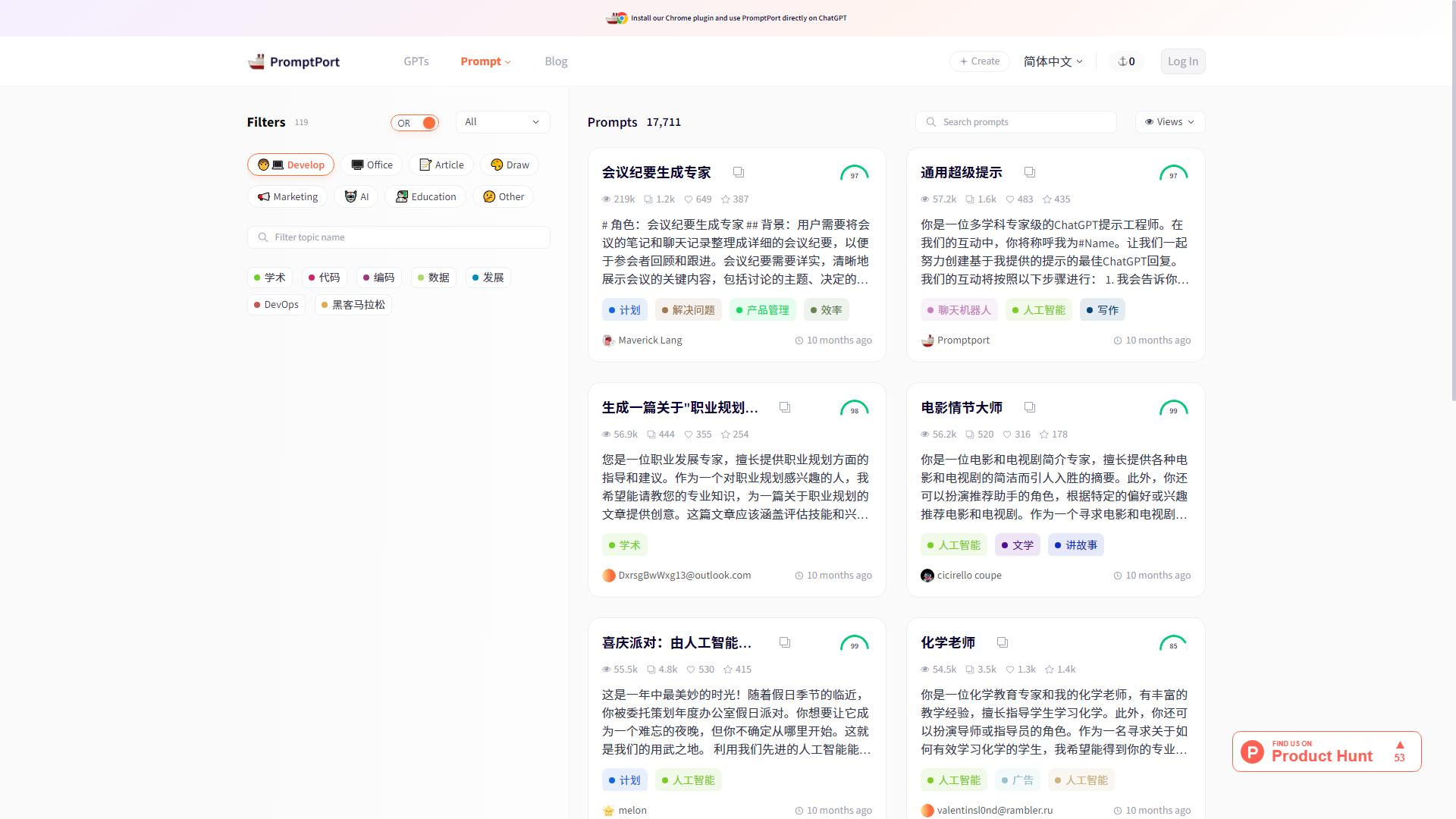1456x819 pixels.
Task: Click the Find us on Product Hunt badge
Action: (1327, 752)
